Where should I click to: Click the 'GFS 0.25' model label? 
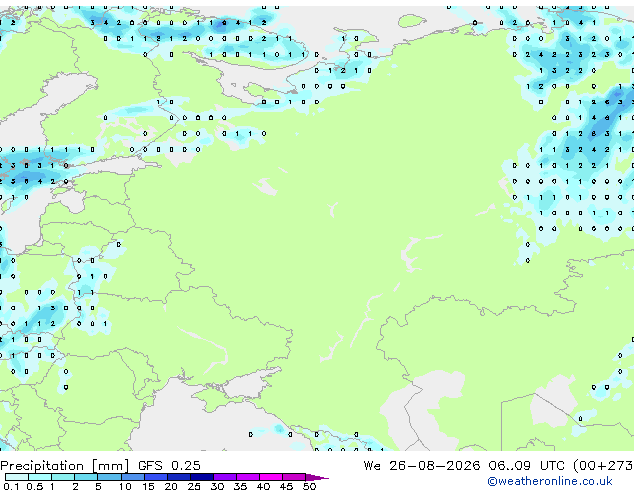[169, 465]
